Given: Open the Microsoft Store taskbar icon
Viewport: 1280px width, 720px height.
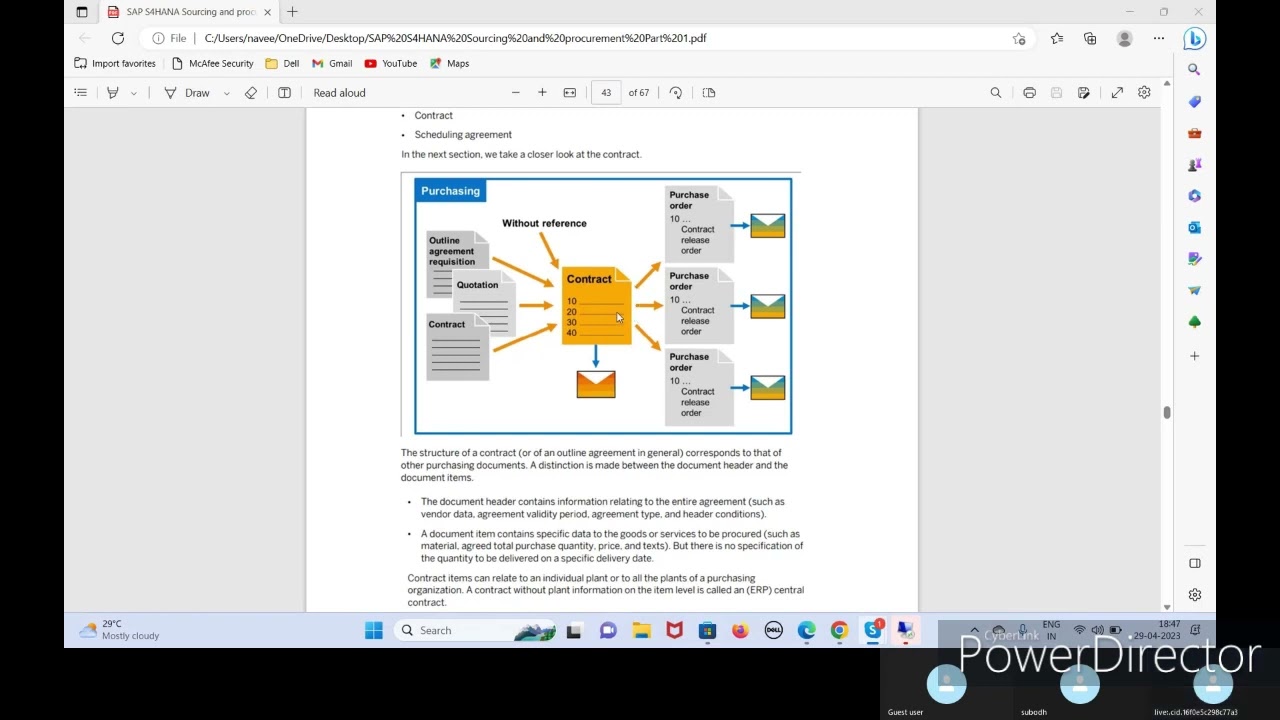Looking at the screenshot, I should (707, 630).
